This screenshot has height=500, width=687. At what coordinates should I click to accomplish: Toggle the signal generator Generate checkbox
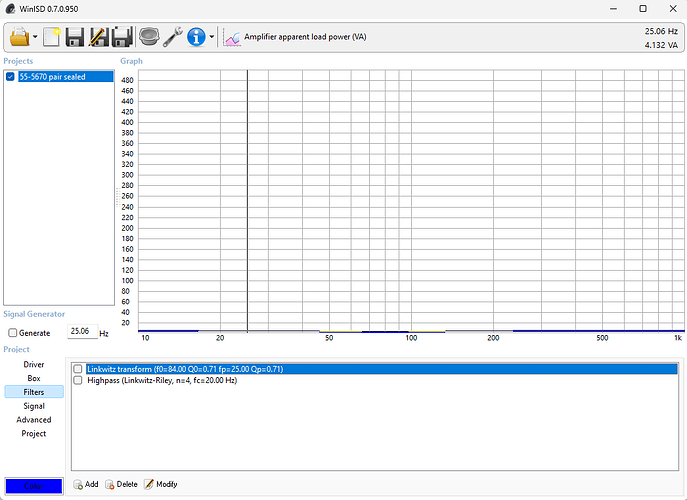click(x=12, y=333)
